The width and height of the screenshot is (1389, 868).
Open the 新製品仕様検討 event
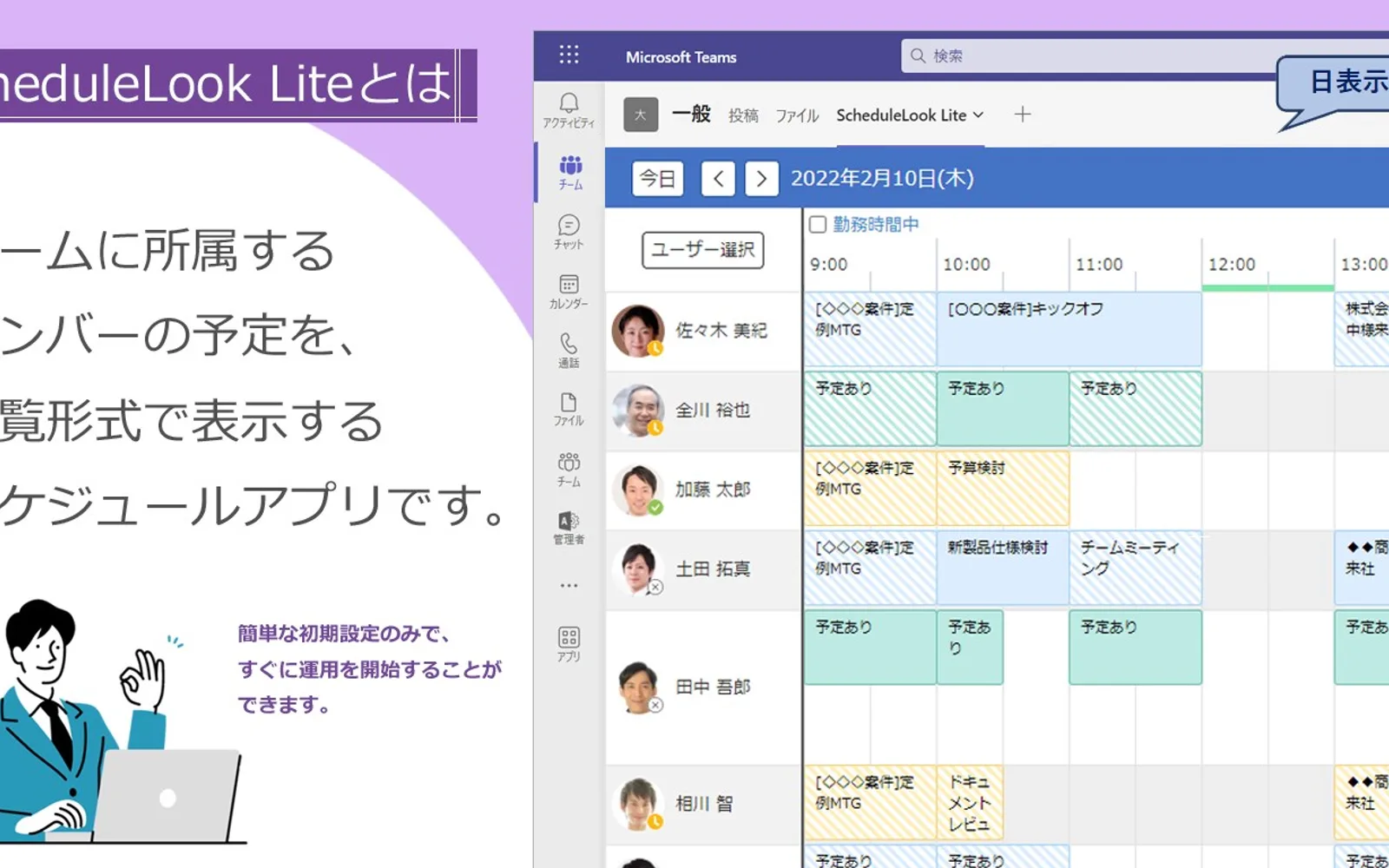click(1003, 568)
